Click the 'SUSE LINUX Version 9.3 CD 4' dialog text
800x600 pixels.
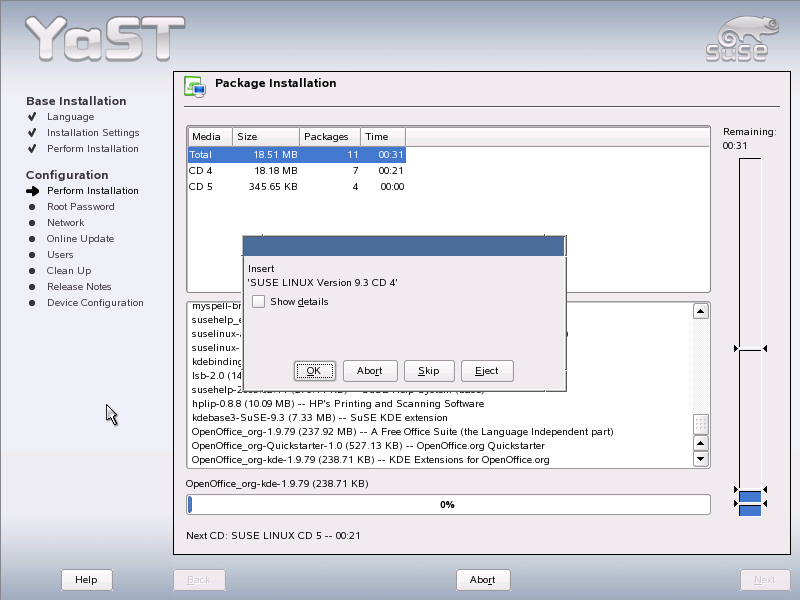click(322, 283)
